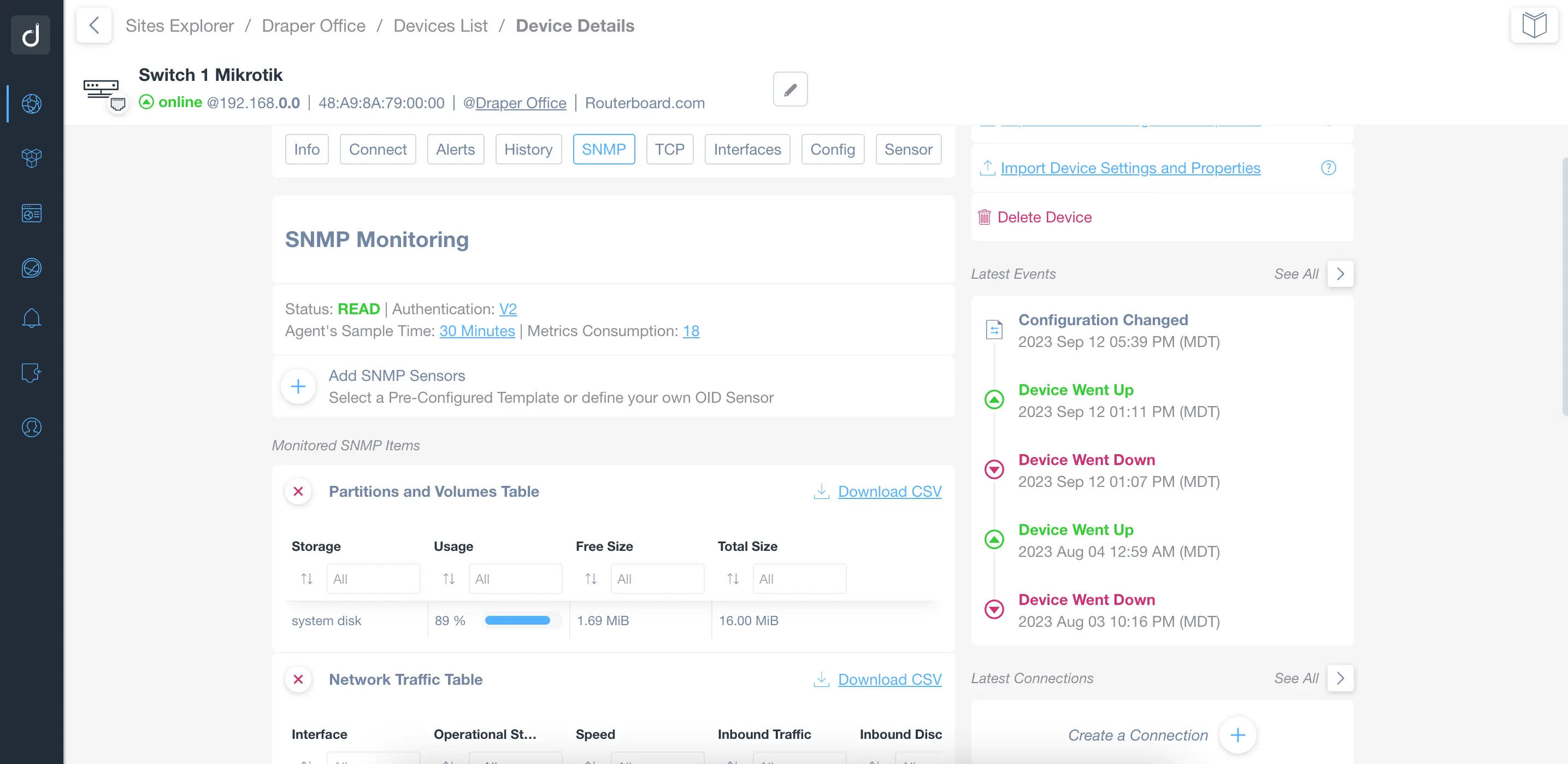Open the dashboard list icon in sidebar
The width and height of the screenshot is (1568, 764).
pos(31,213)
